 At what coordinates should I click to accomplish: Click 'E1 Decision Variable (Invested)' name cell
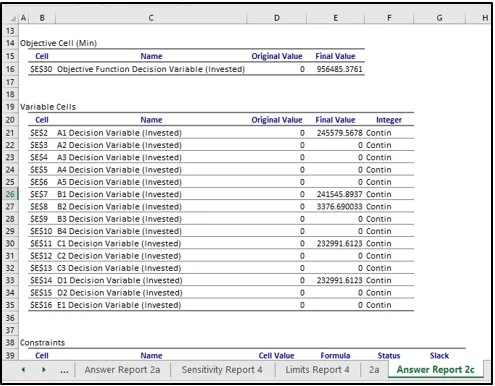click(x=119, y=305)
